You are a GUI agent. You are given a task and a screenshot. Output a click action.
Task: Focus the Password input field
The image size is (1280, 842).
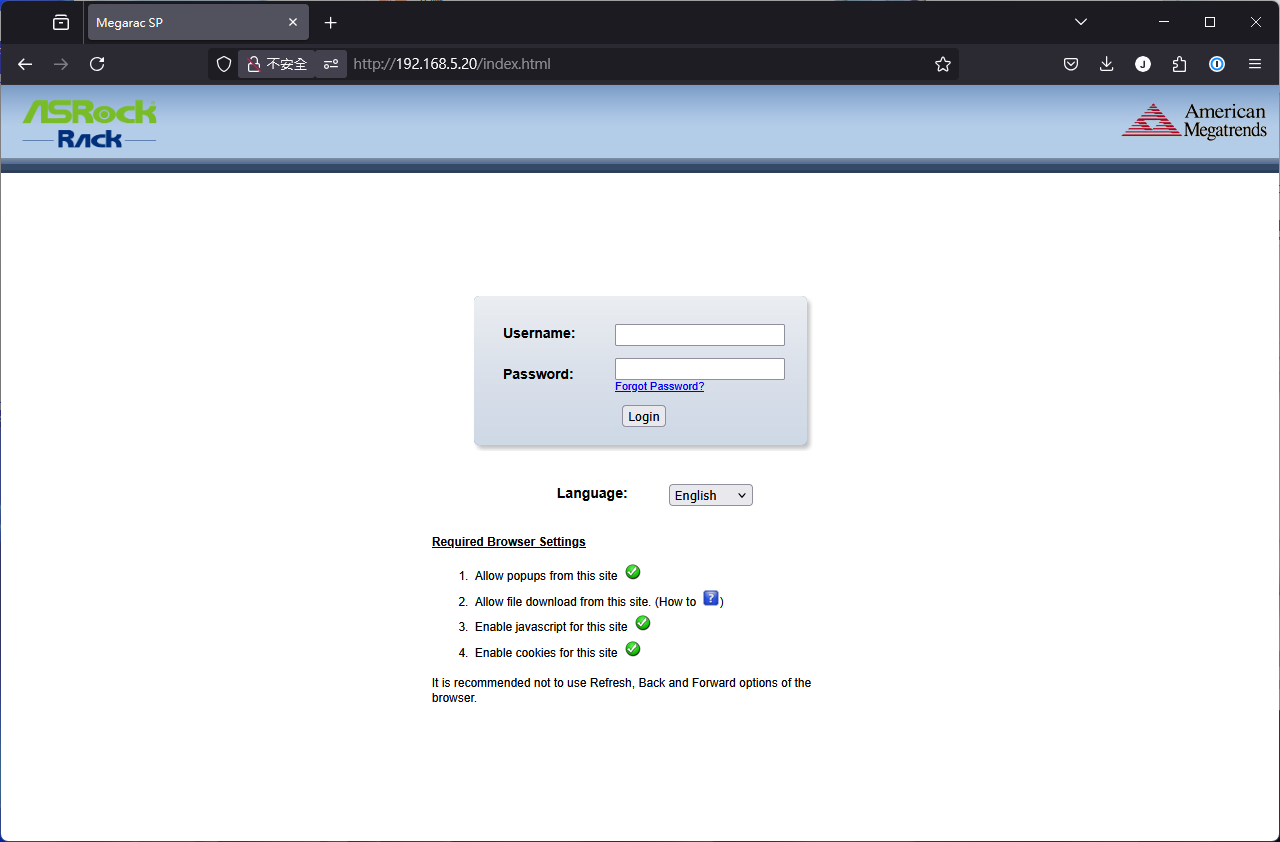[x=700, y=369]
